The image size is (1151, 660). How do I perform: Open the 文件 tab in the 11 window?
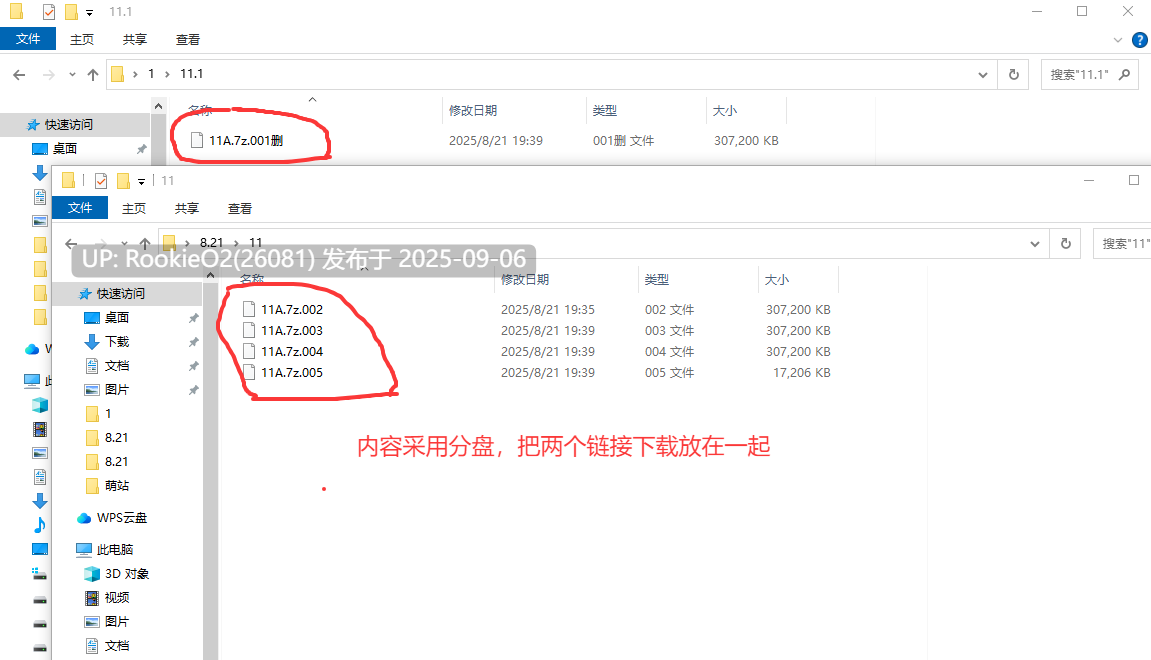(x=80, y=208)
